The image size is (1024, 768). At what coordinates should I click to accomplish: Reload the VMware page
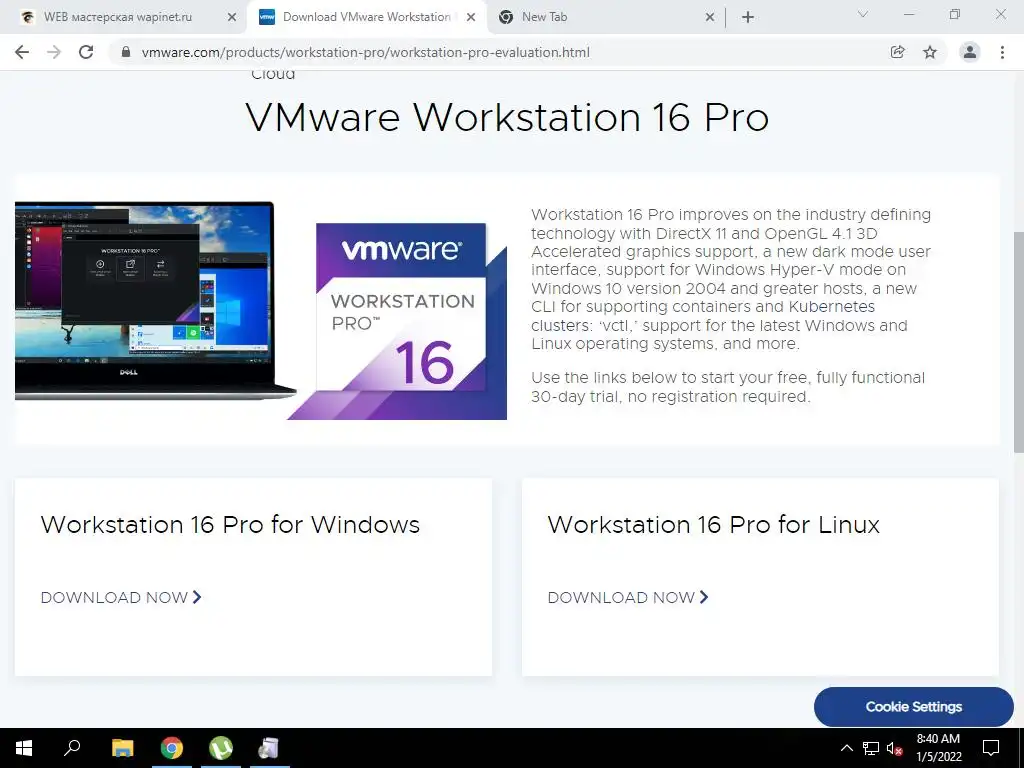pos(86,52)
